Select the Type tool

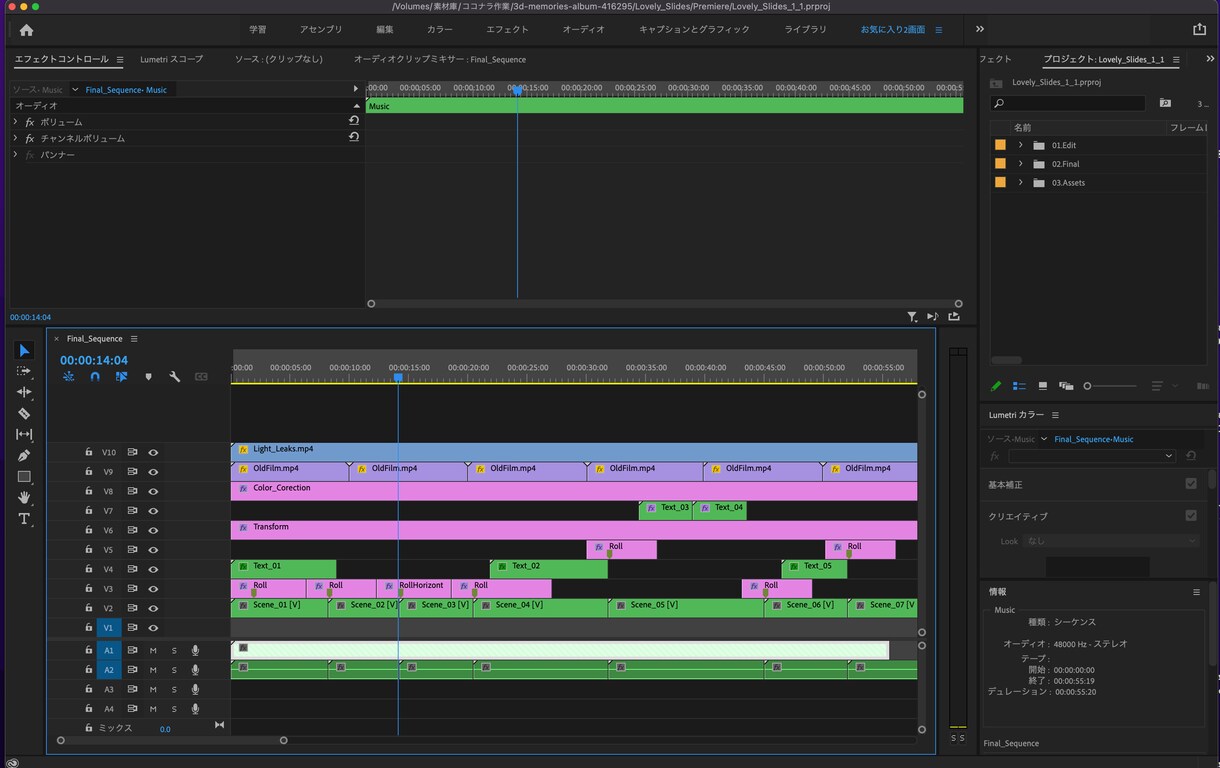24,519
